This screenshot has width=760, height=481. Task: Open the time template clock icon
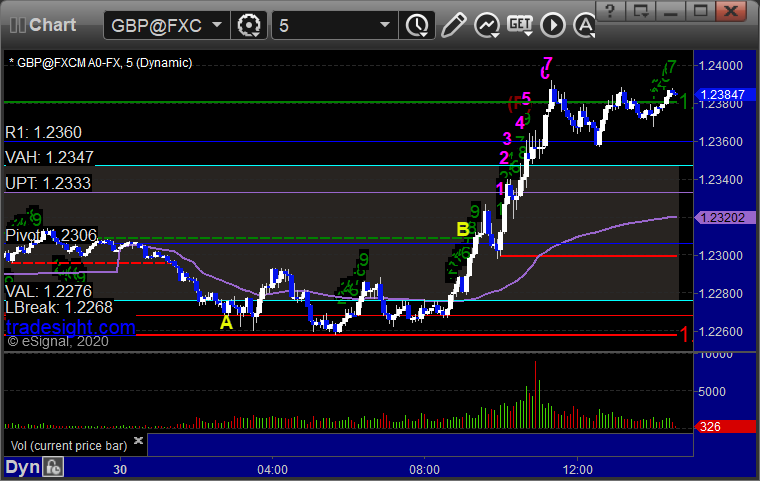pyautogui.click(x=417, y=25)
